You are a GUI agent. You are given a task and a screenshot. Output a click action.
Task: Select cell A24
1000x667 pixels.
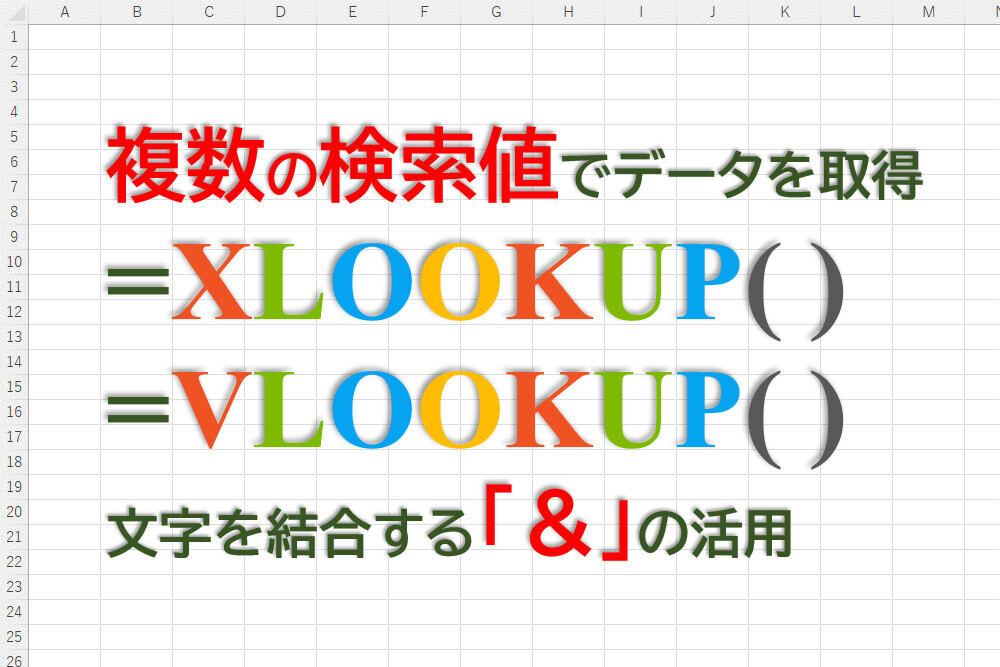[64, 612]
